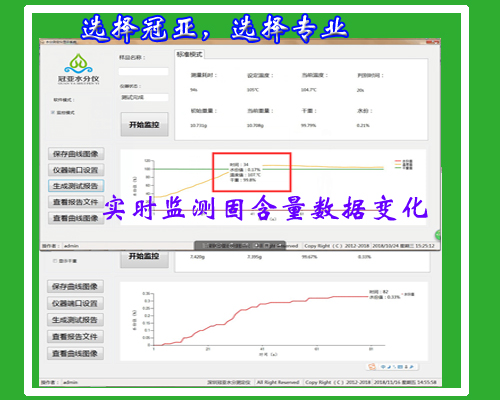Image resolution: width=500 pixels, height=400 pixels.
Task: Click 开始监控 button in upper window
Action: tap(144, 124)
